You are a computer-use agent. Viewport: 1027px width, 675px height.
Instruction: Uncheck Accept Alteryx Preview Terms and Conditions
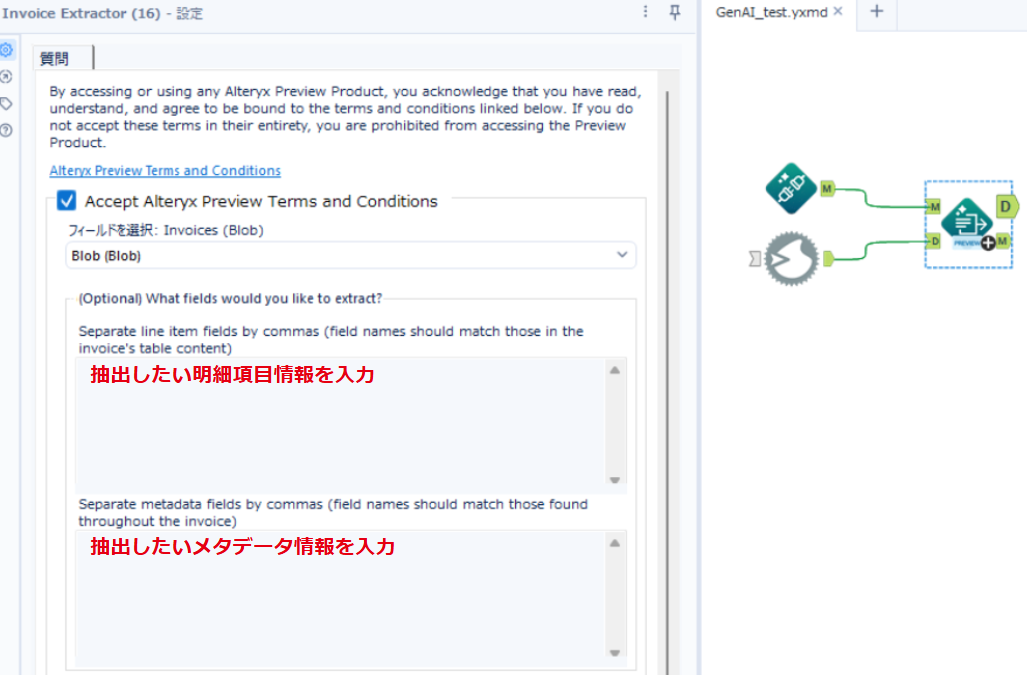point(66,200)
